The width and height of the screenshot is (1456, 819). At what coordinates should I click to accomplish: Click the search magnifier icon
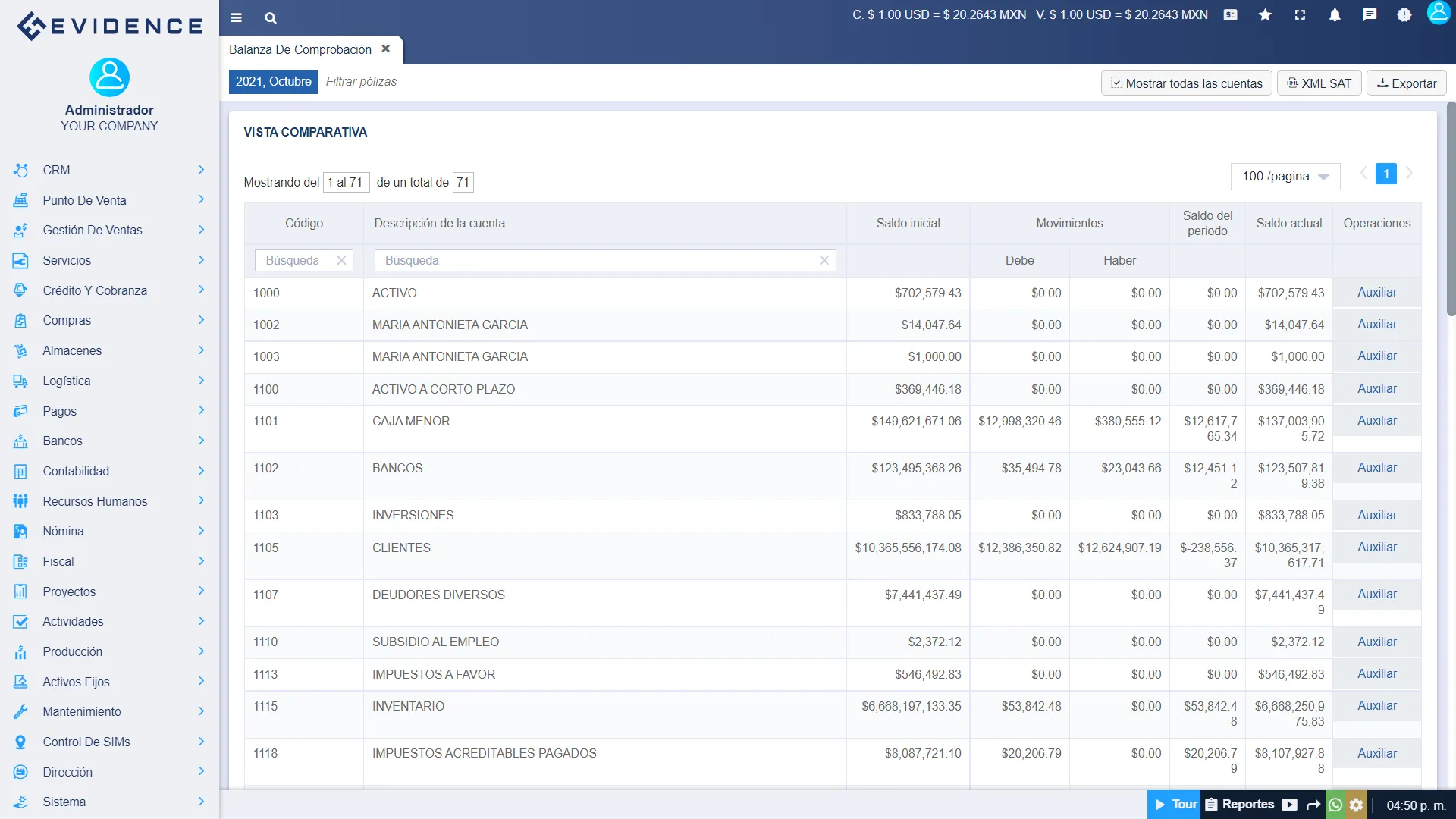click(271, 17)
